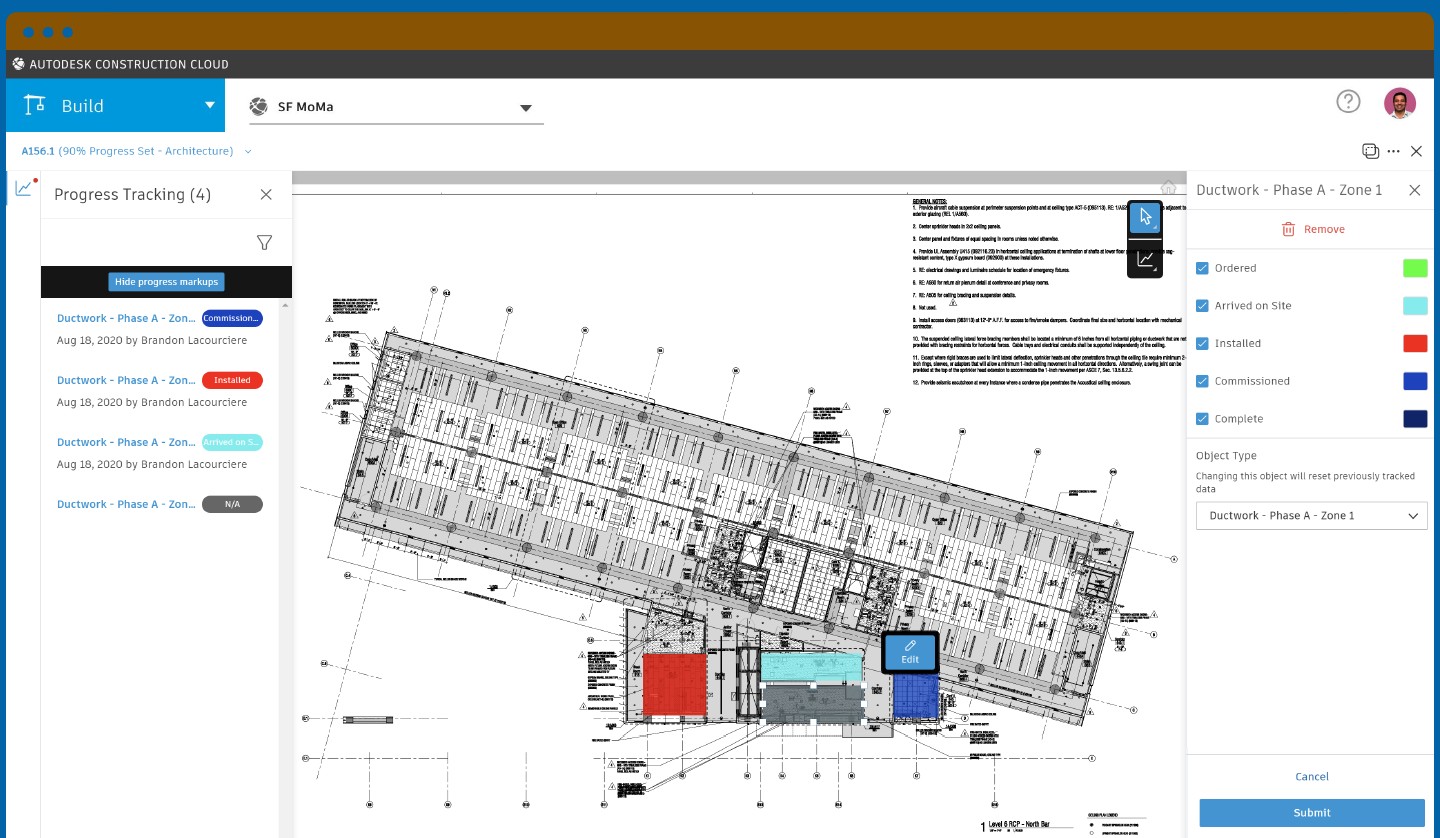Click the Remove link with trash icon
Image resolution: width=1440 pixels, height=838 pixels.
click(1313, 229)
